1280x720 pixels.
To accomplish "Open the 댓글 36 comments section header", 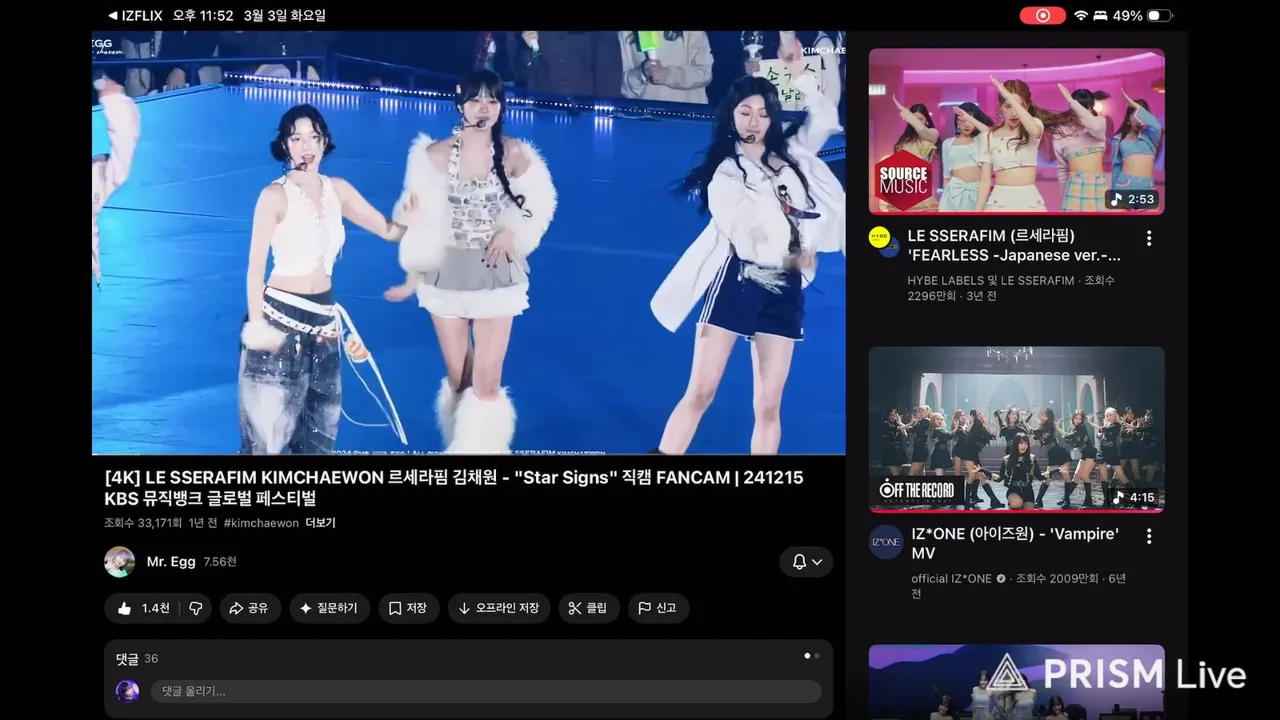I will pyautogui.click(x=137, y=659).
